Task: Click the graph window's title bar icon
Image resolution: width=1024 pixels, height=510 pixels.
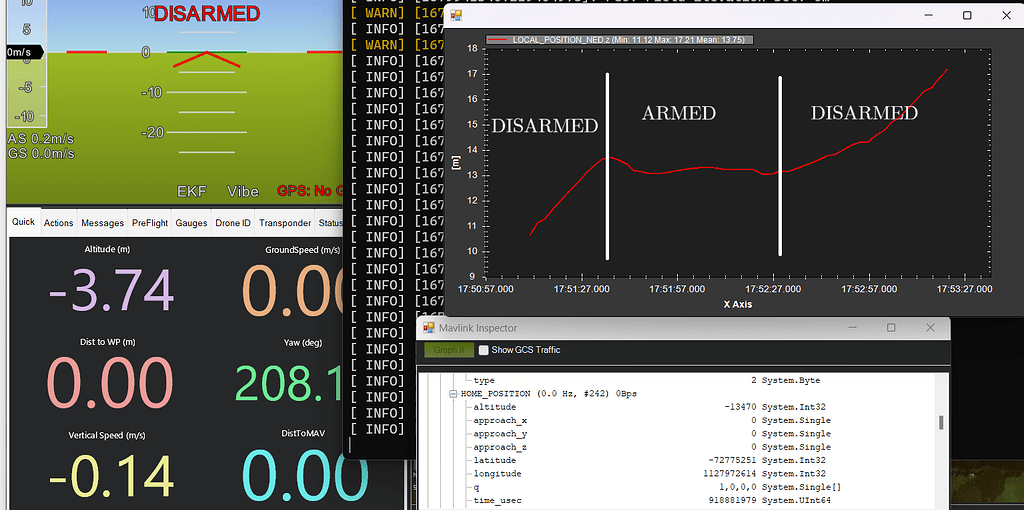Action: (x=456, y=16)
